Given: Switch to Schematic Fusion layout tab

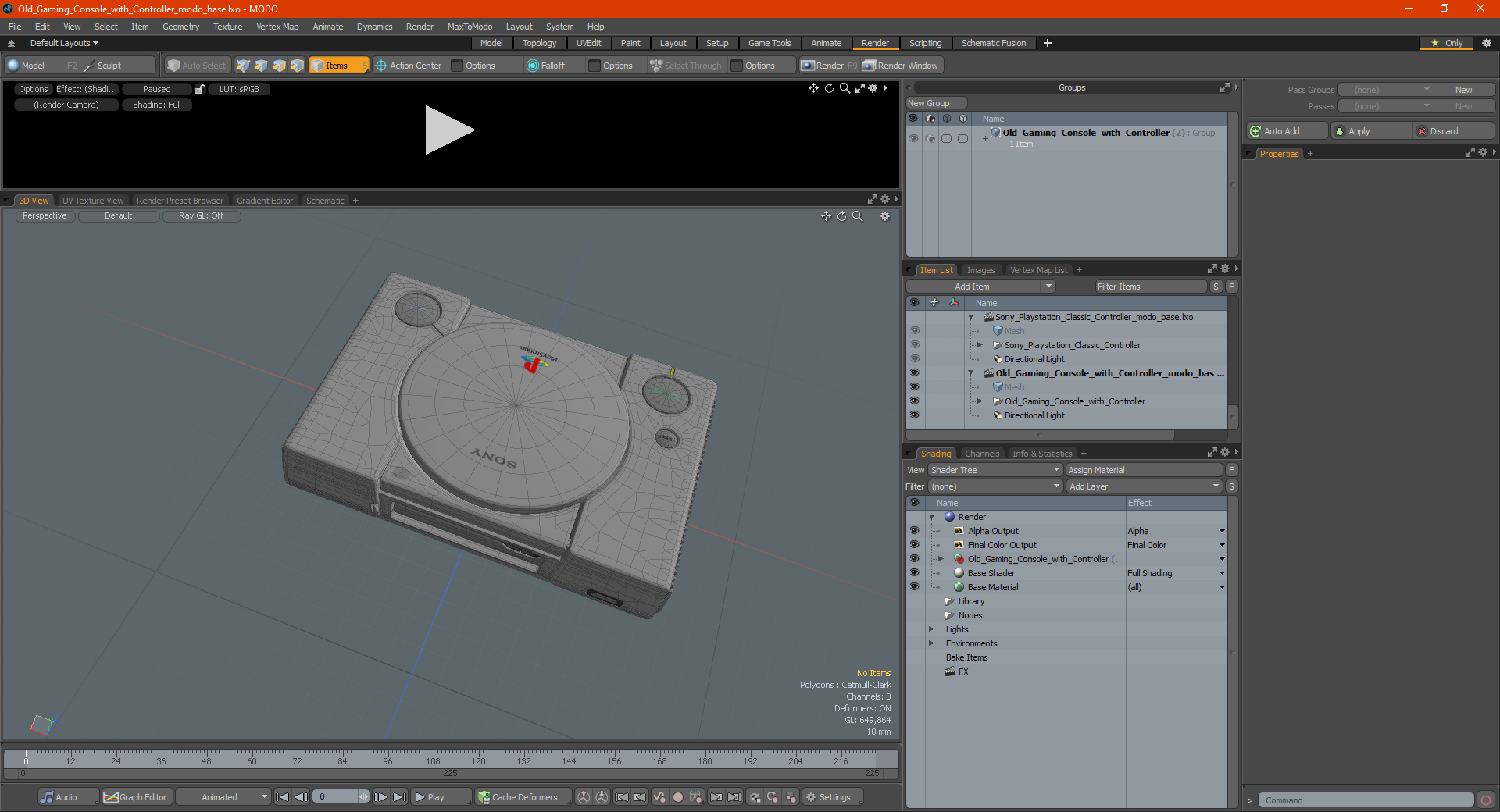Looking at the screenshot, I should pos(994,43).
